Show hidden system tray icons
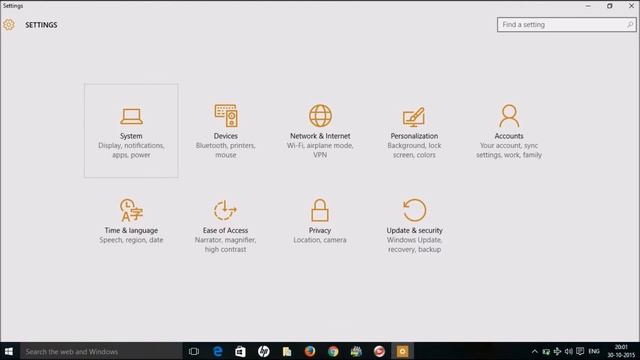The image size is (640, 360). pos(534,351)
